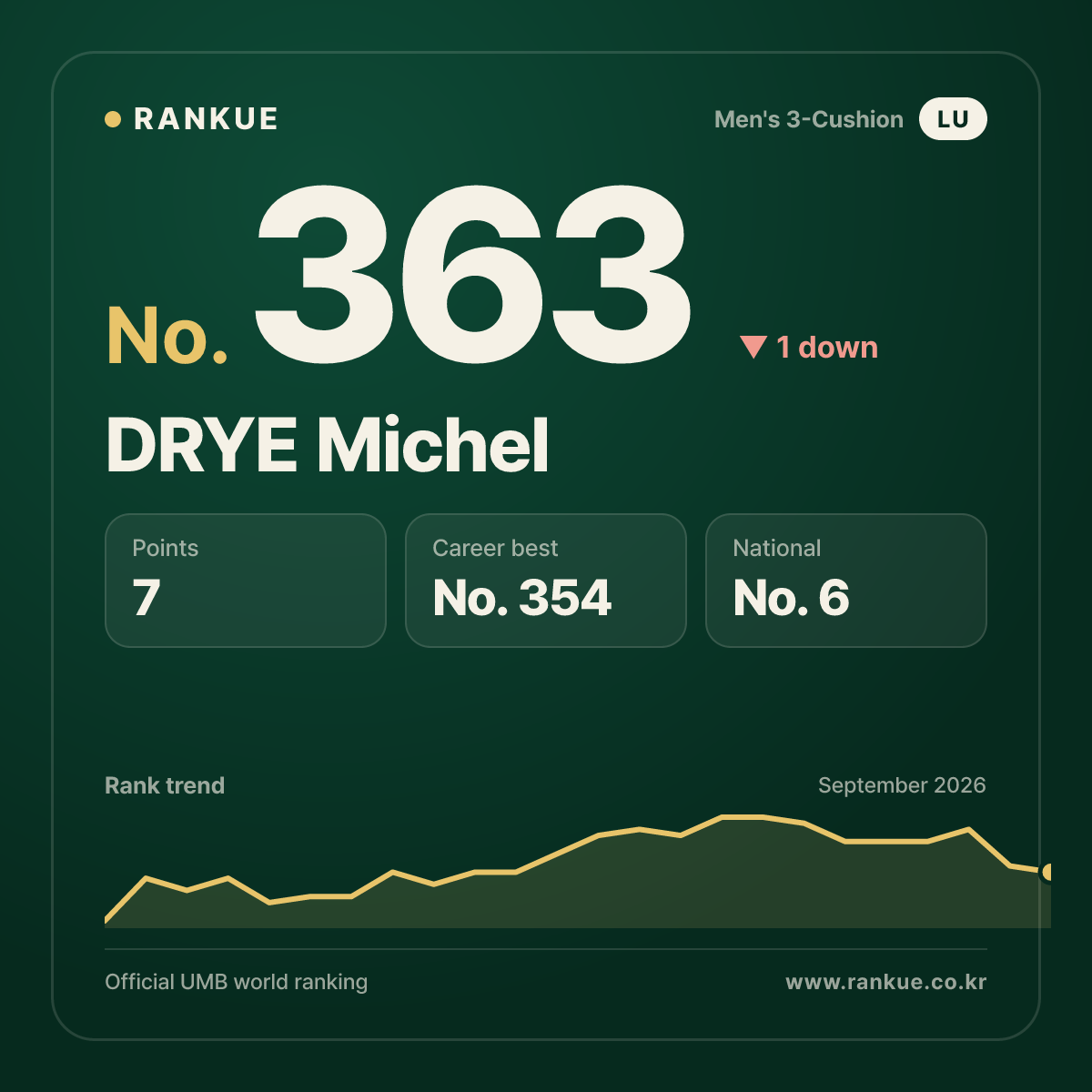The width and height of the screenshot is (1092, 1092).
Task: Click the 'Official UMB world ranking' footer text
Action: tap(237, 982)
